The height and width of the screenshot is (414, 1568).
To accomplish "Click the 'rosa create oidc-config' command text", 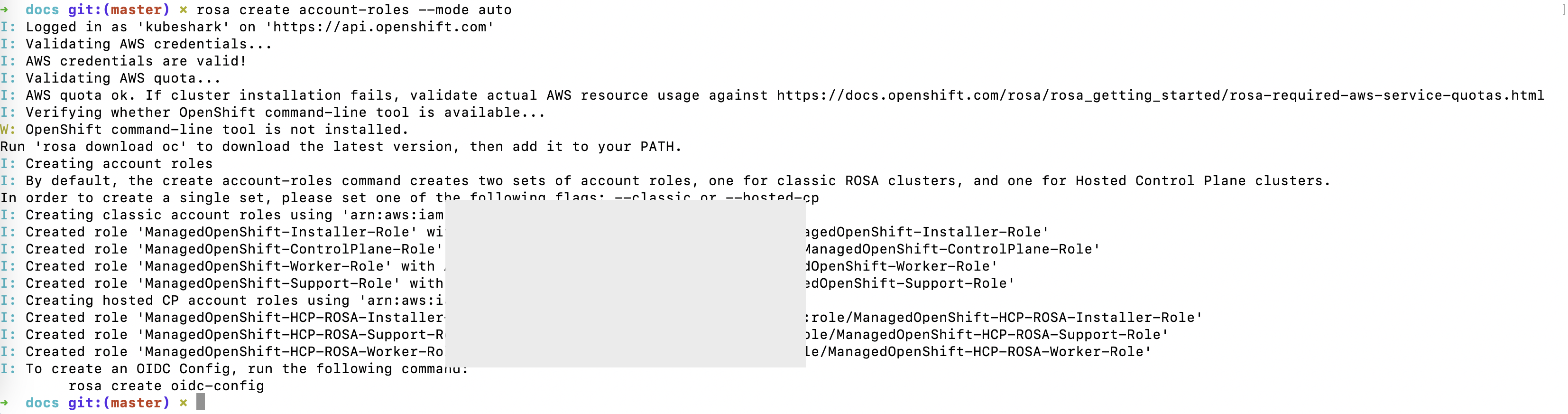I will 166,386.
